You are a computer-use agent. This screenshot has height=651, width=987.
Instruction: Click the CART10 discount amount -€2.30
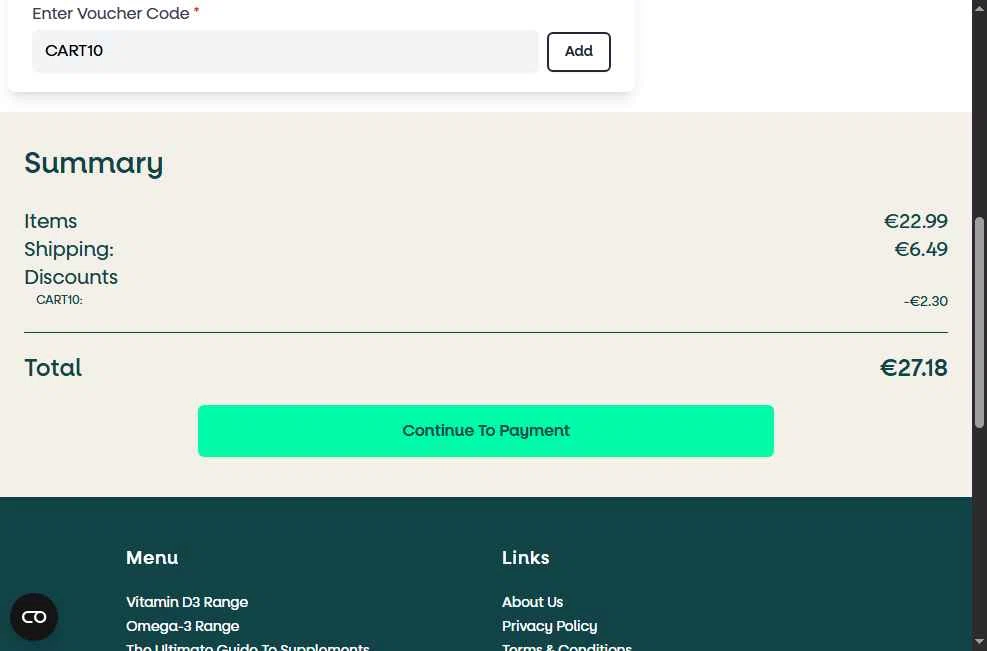(925, 301)
